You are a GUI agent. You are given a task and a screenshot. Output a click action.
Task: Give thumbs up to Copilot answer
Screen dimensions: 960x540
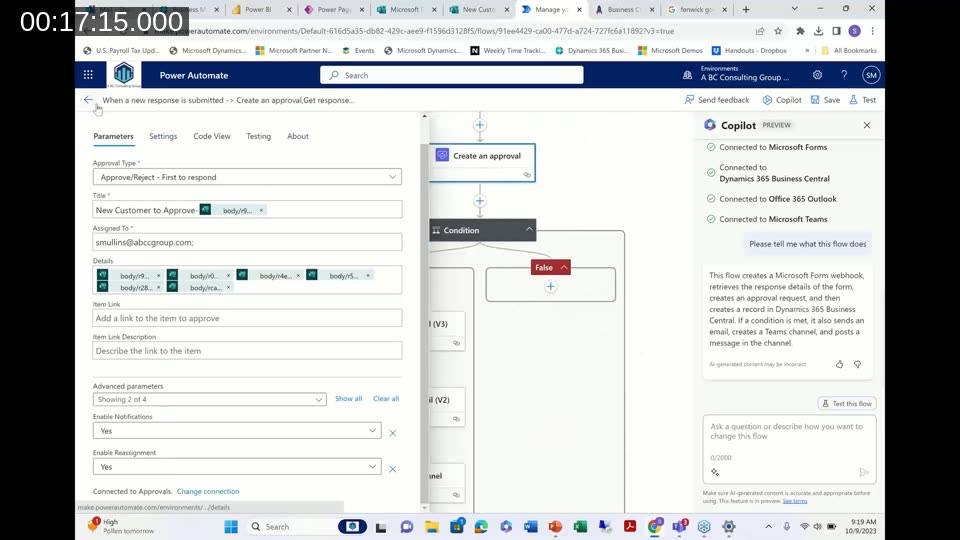(839, 364)
